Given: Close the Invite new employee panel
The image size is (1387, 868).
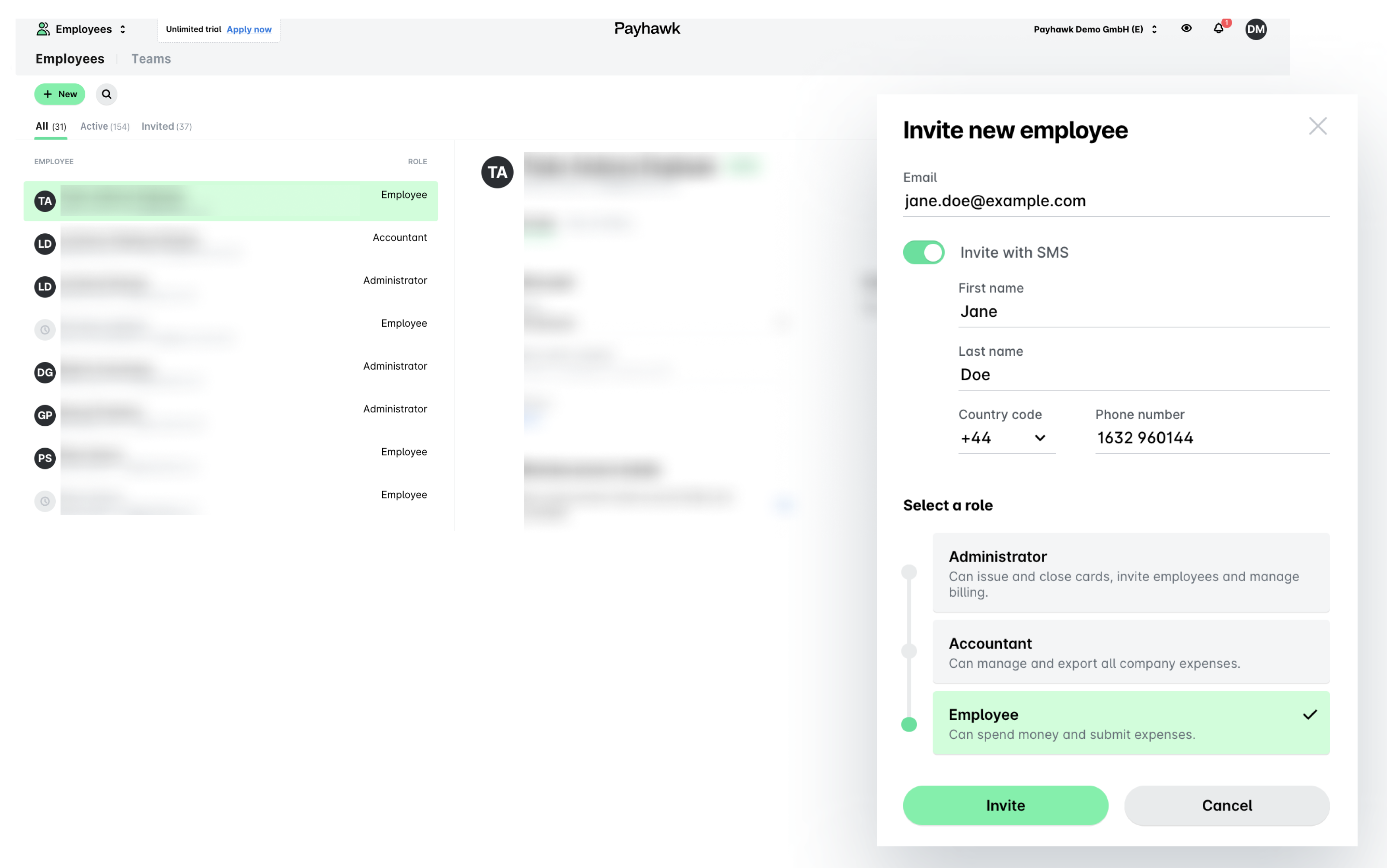Looking at the screenshot, I should (1317, 126).
